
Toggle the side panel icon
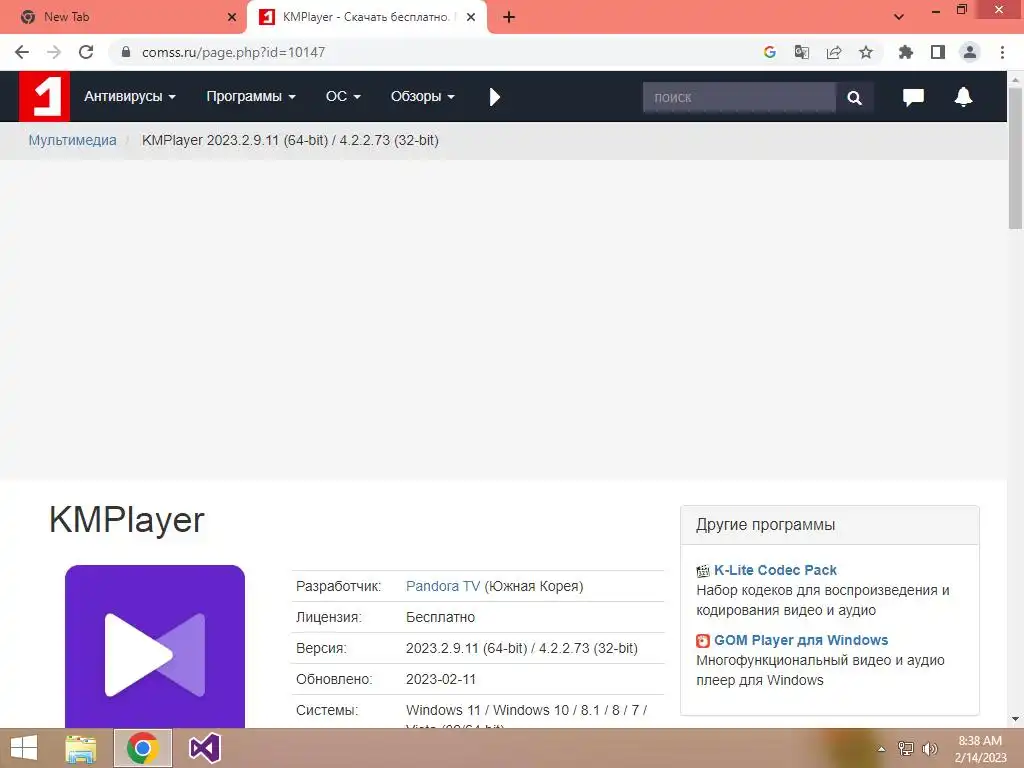point(938,52)
